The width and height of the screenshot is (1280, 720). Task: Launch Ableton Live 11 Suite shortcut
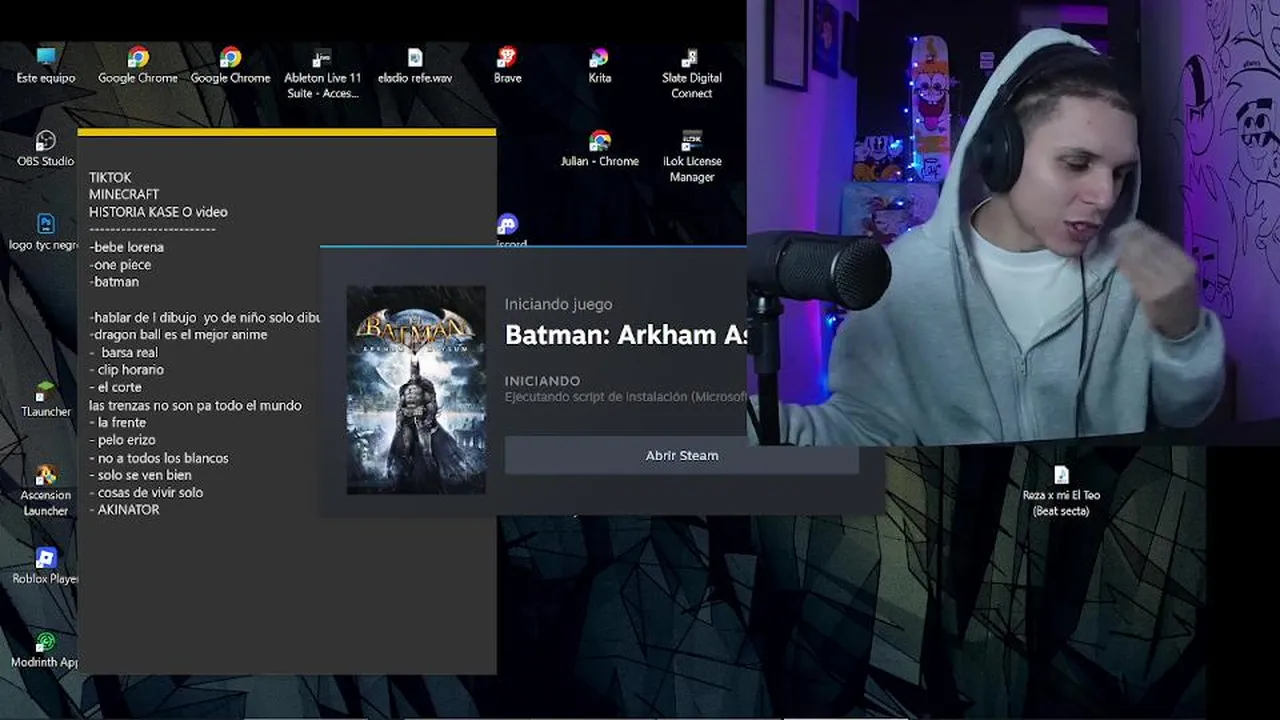[x=322, y=73]
